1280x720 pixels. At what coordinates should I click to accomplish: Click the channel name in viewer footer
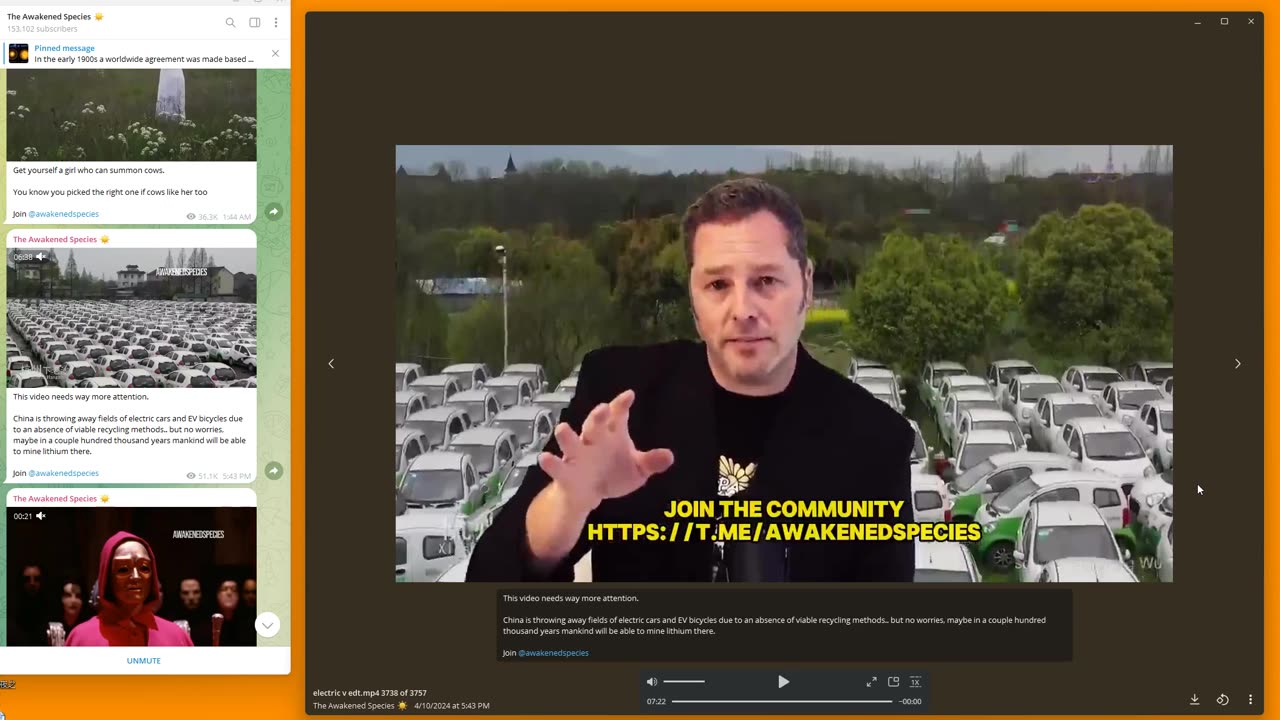(360, 706)
